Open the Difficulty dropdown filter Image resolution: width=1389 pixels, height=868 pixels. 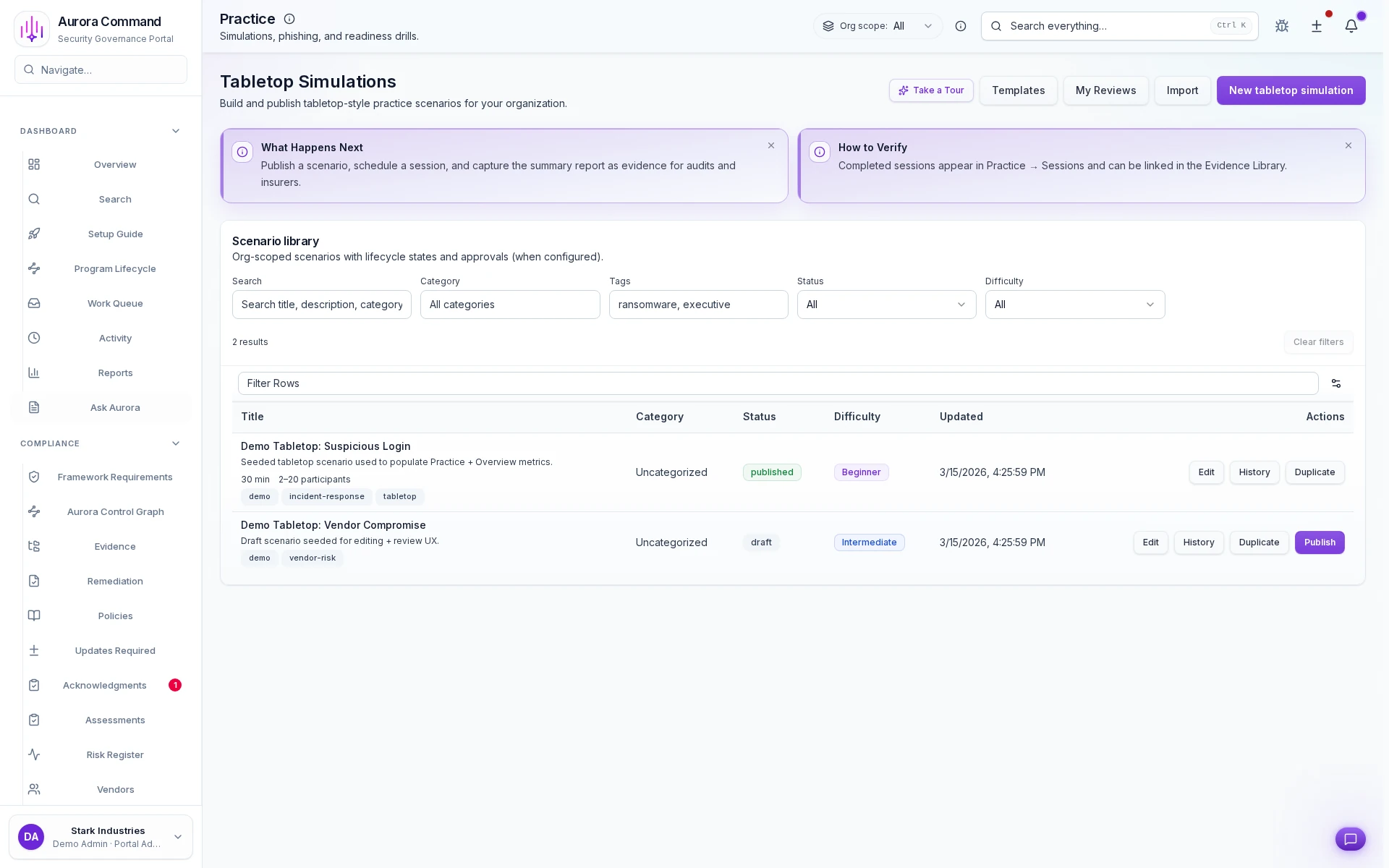[1074, 305]
